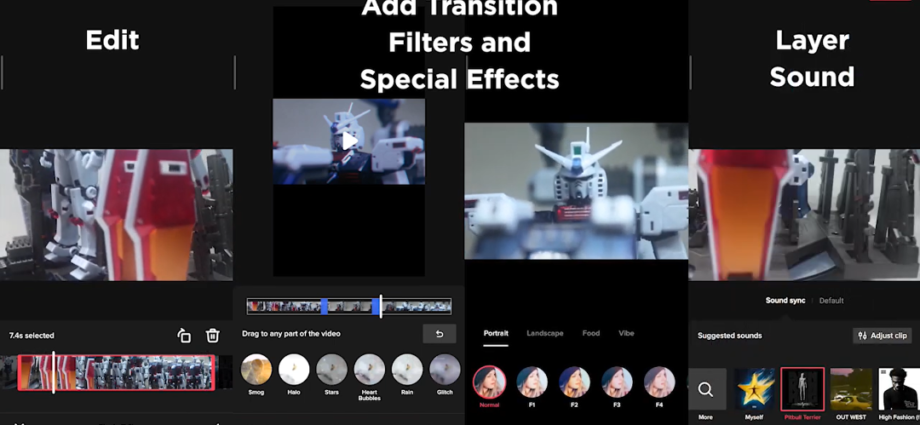The image size is (920, 425).
Task: Open More sounds search icon
Action: (x=706, y=389)
